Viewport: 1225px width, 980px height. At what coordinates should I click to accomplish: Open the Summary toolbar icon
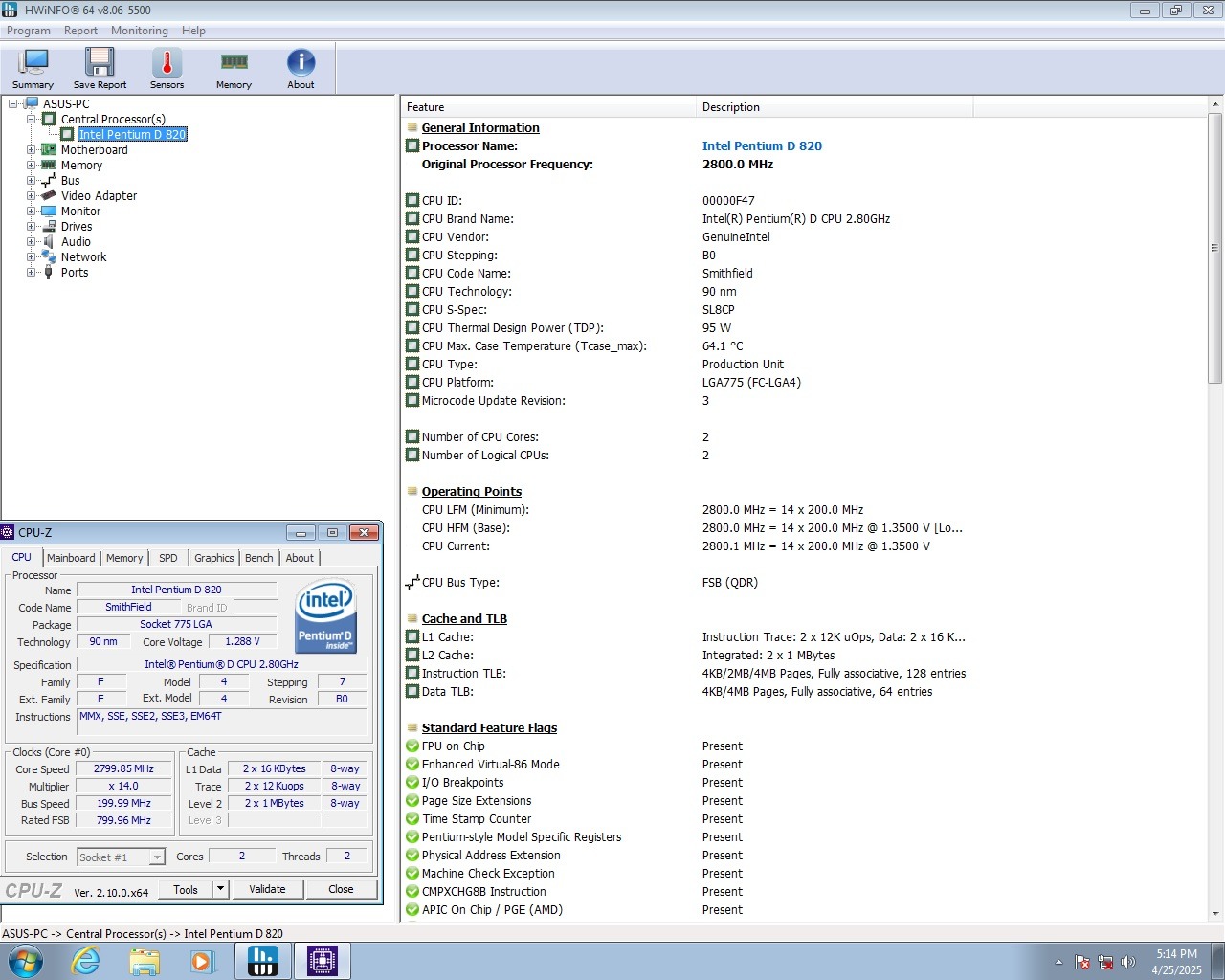(x=33, y=69)
